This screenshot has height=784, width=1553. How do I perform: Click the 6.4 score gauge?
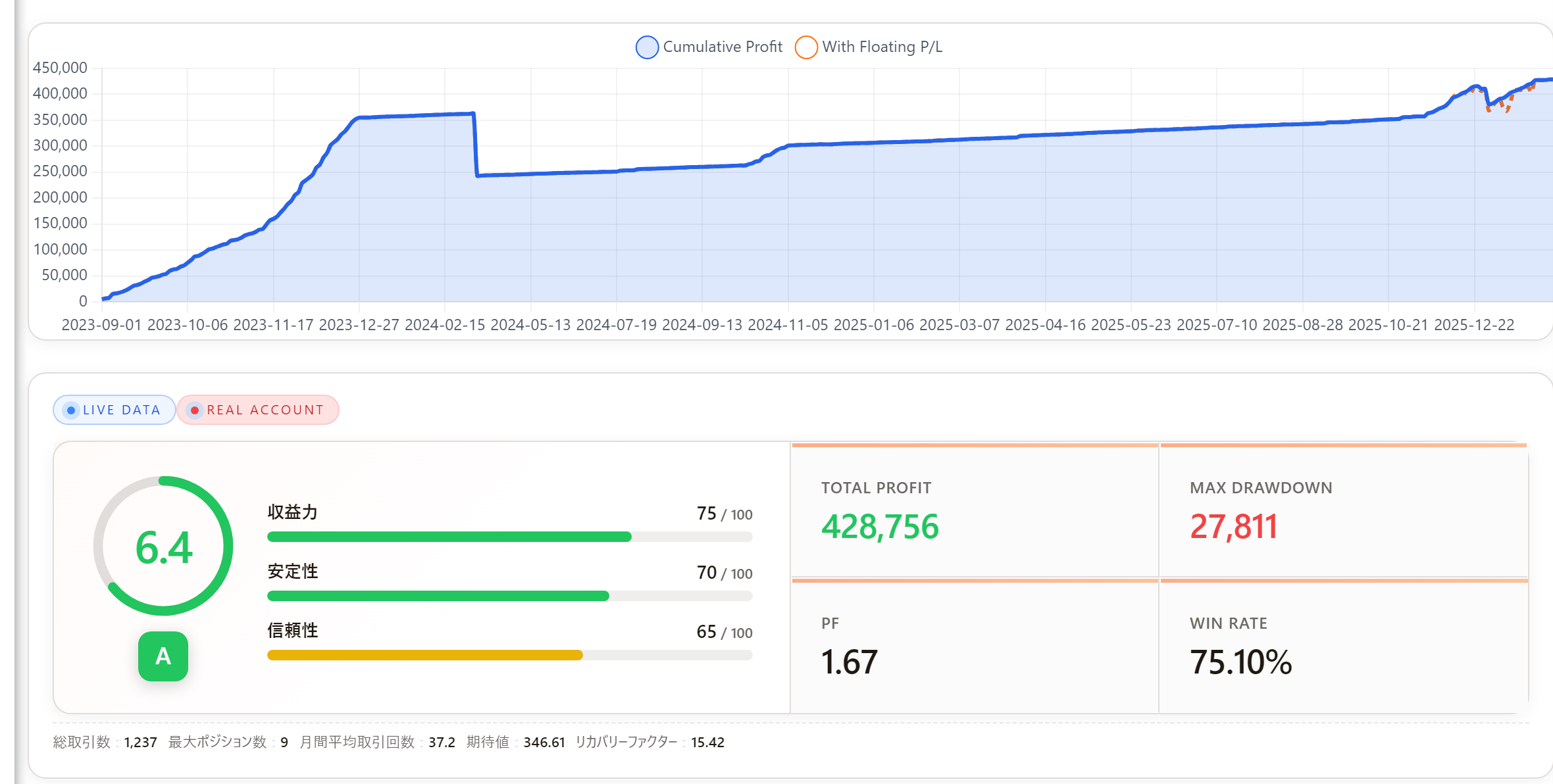163,546
